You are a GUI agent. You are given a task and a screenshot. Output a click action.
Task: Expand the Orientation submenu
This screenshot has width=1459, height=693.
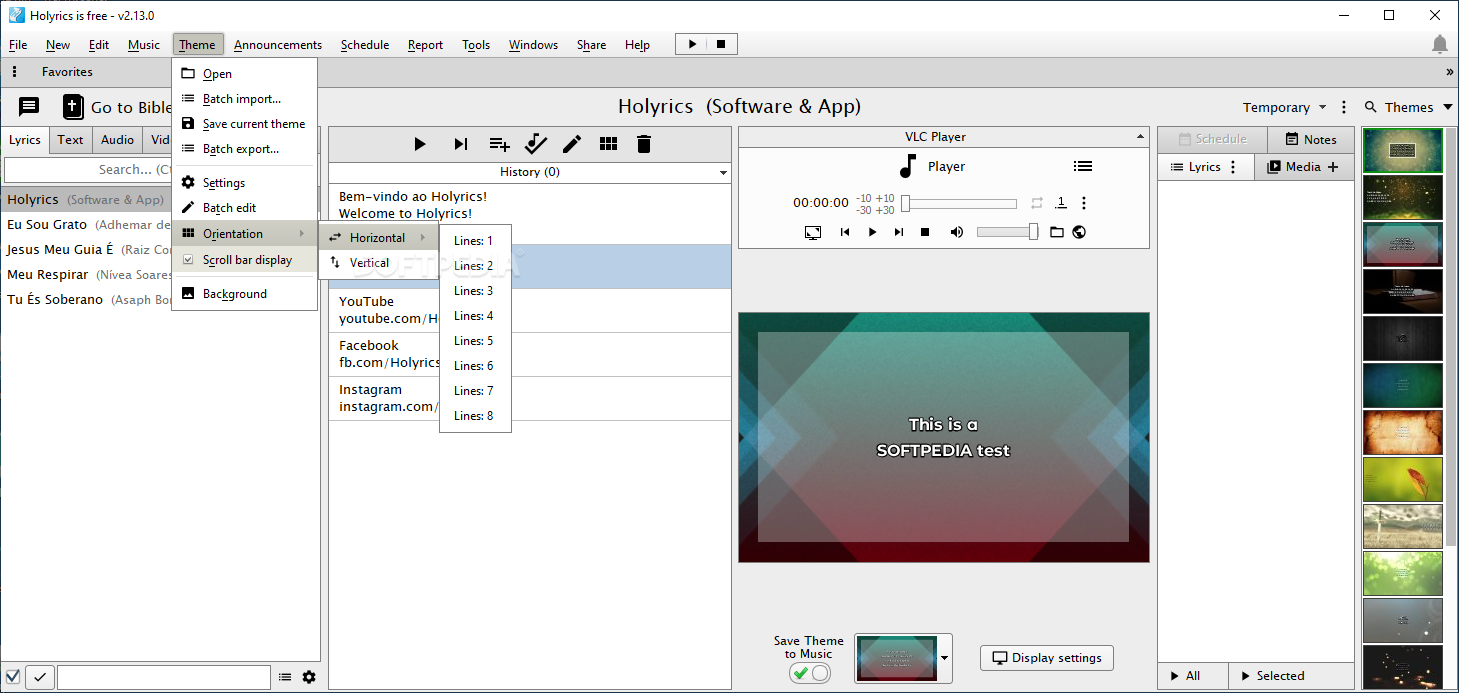tap(245, 233)
